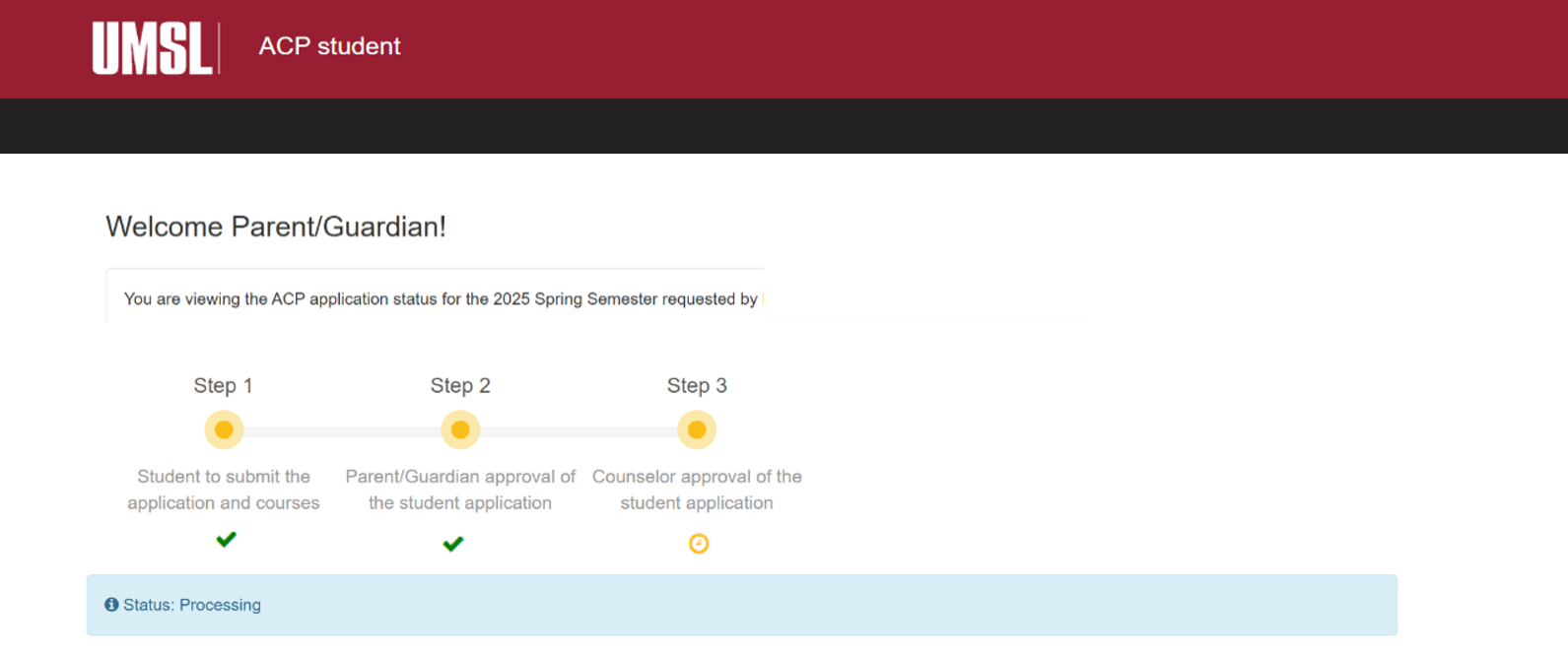Select the Student to submit application step description
Screen dimensions: 1568x657
pos(223,490)
